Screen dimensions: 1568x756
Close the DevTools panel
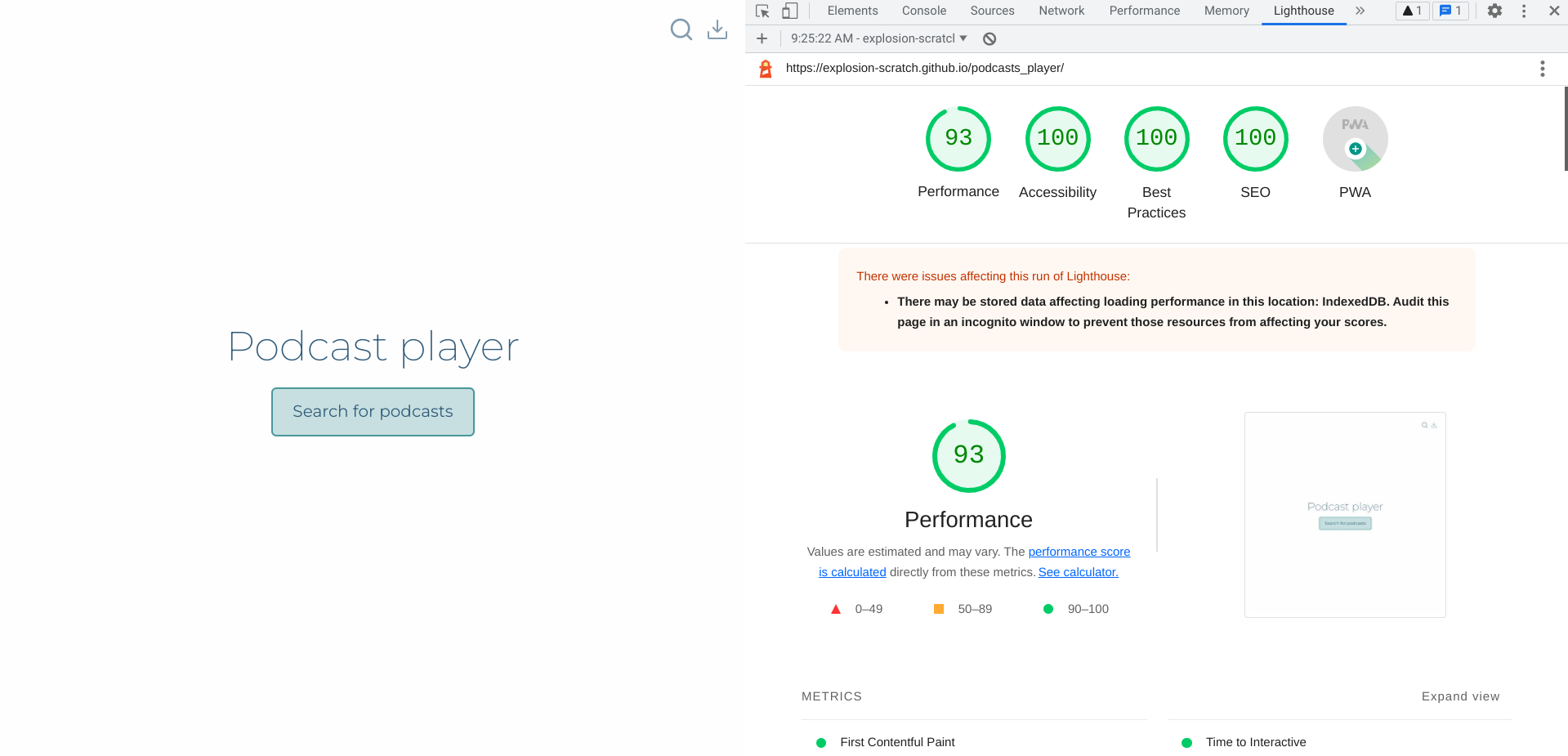click(x=1554, y=11)
